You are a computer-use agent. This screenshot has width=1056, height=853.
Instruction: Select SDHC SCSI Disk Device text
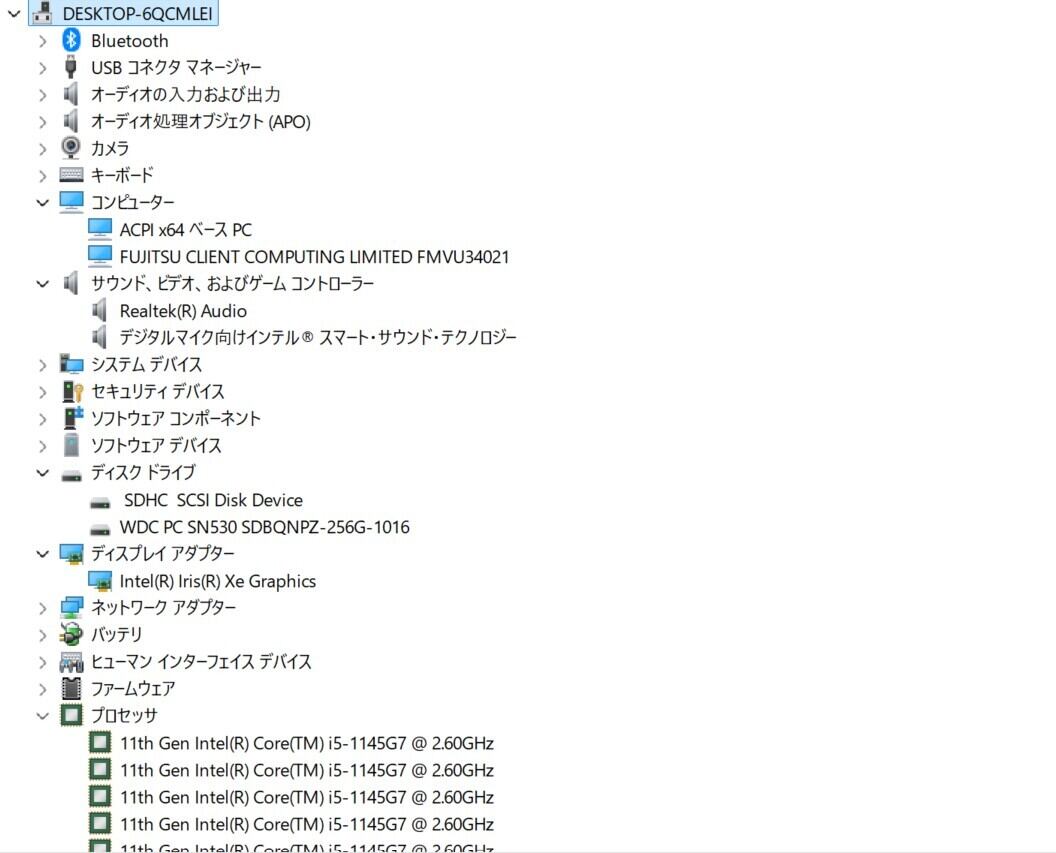(x=213, y=500)
